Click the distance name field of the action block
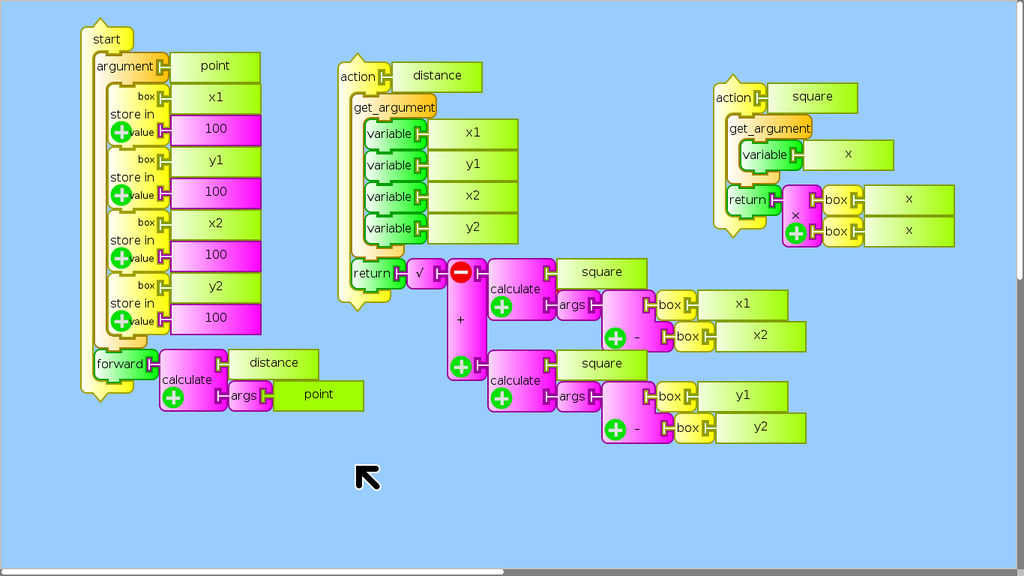Screen dimensions: 1024x576 [x=437, y=76]
